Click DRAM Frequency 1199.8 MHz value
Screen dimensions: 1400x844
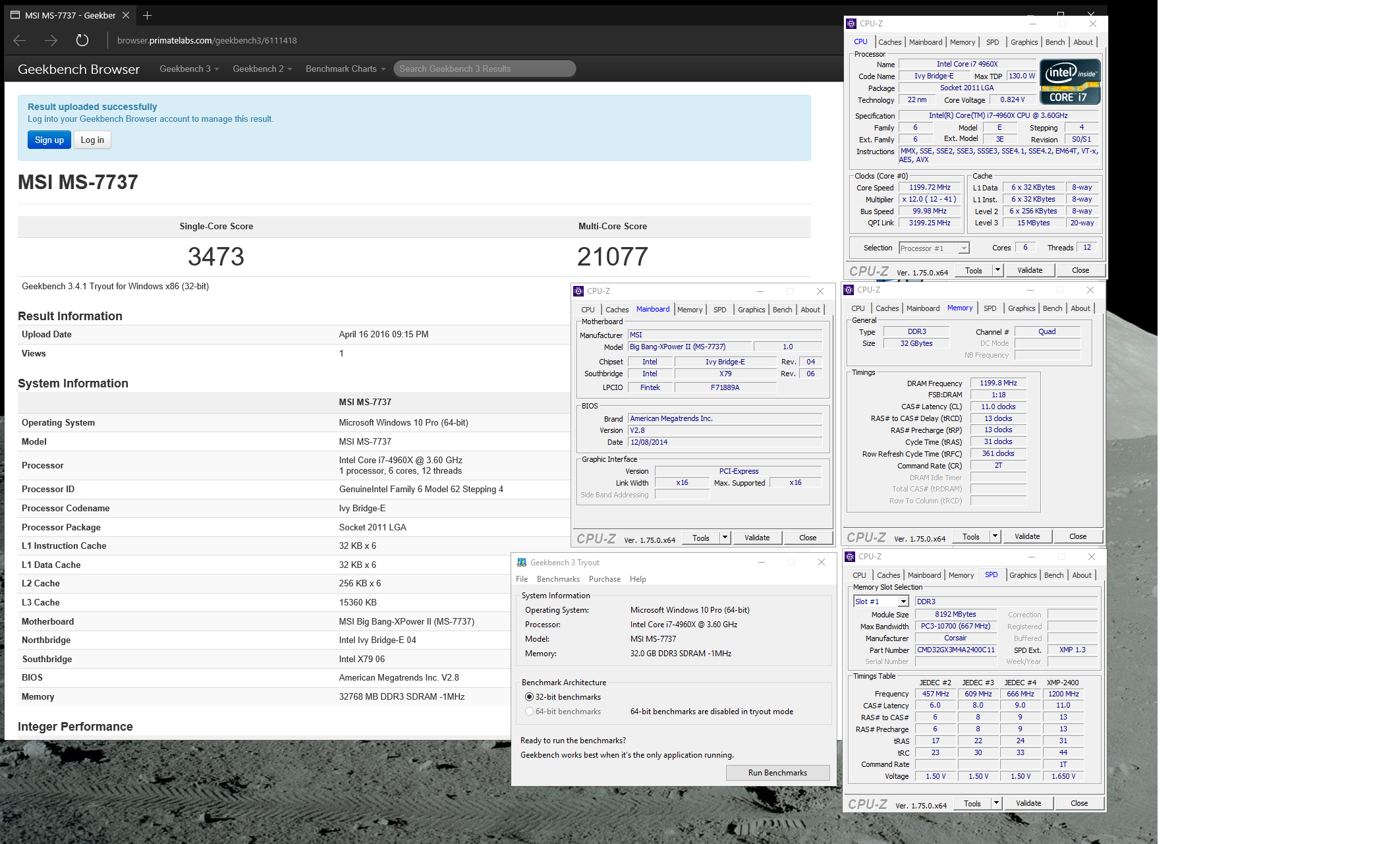click(998, 383)
